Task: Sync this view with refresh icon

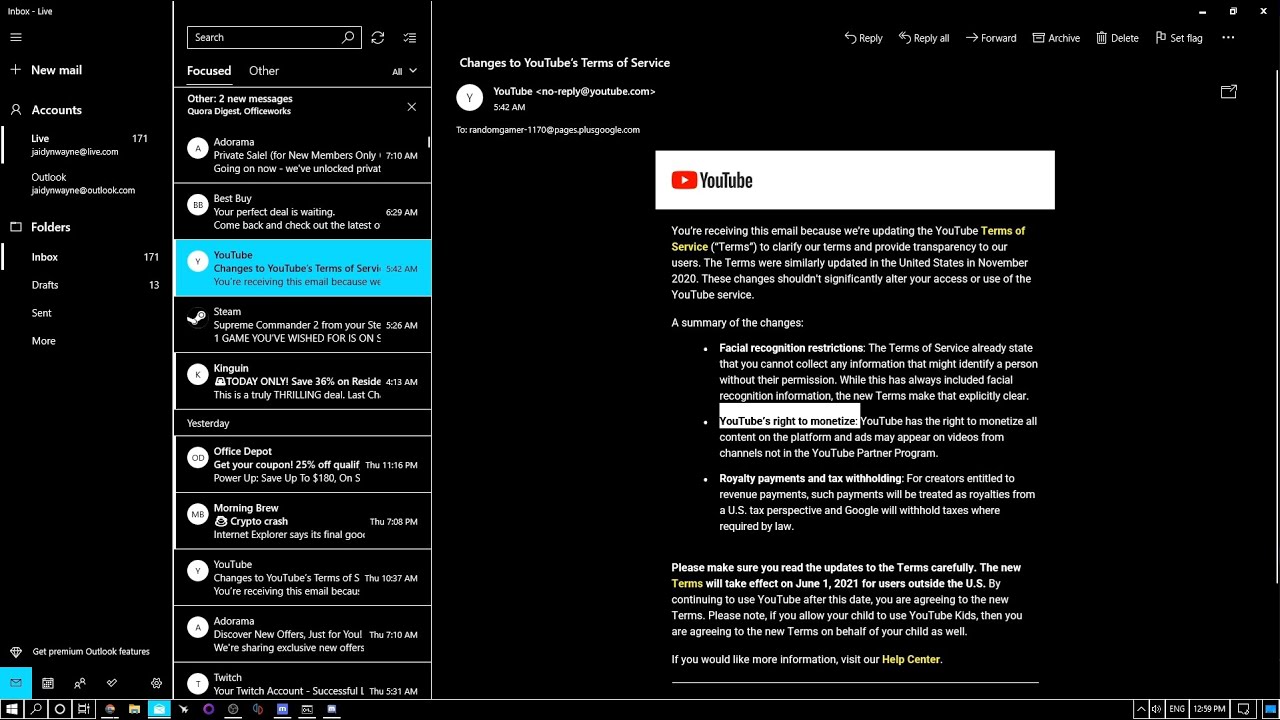Action: point(377,37)
